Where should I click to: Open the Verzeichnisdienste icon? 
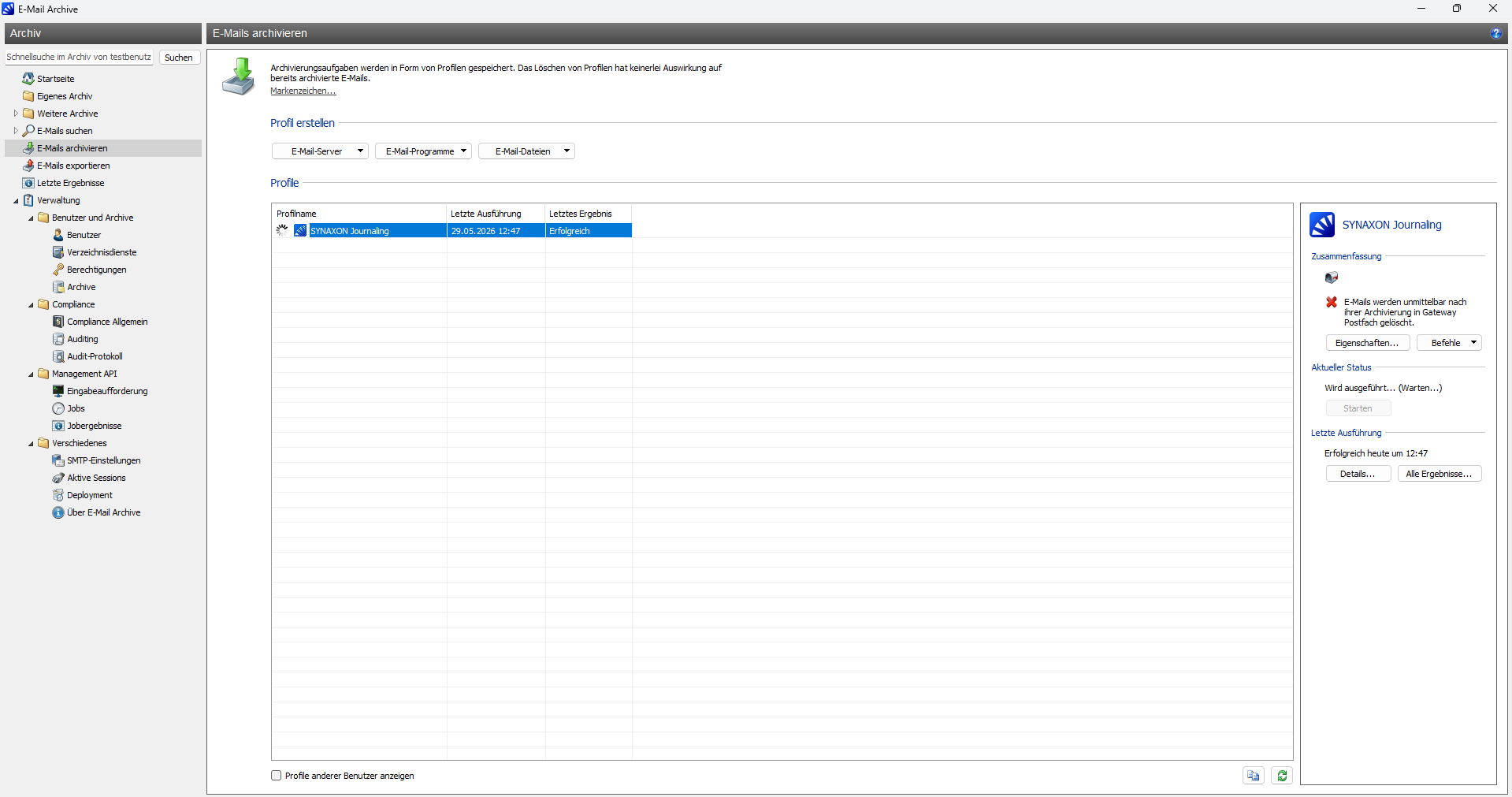click(x=58, y=252)
